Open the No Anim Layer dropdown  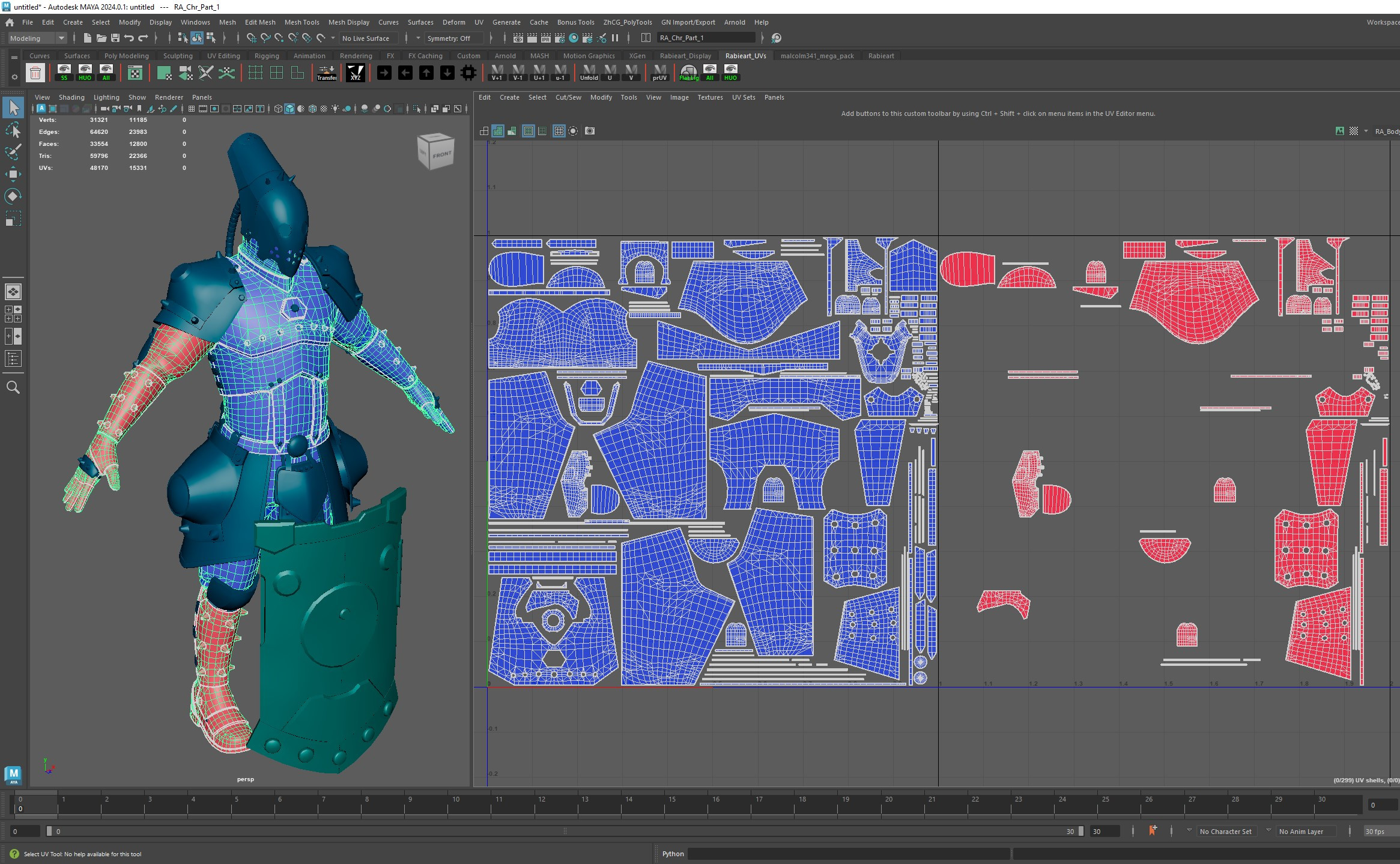pyautogui.click(x=1305, y=831)
